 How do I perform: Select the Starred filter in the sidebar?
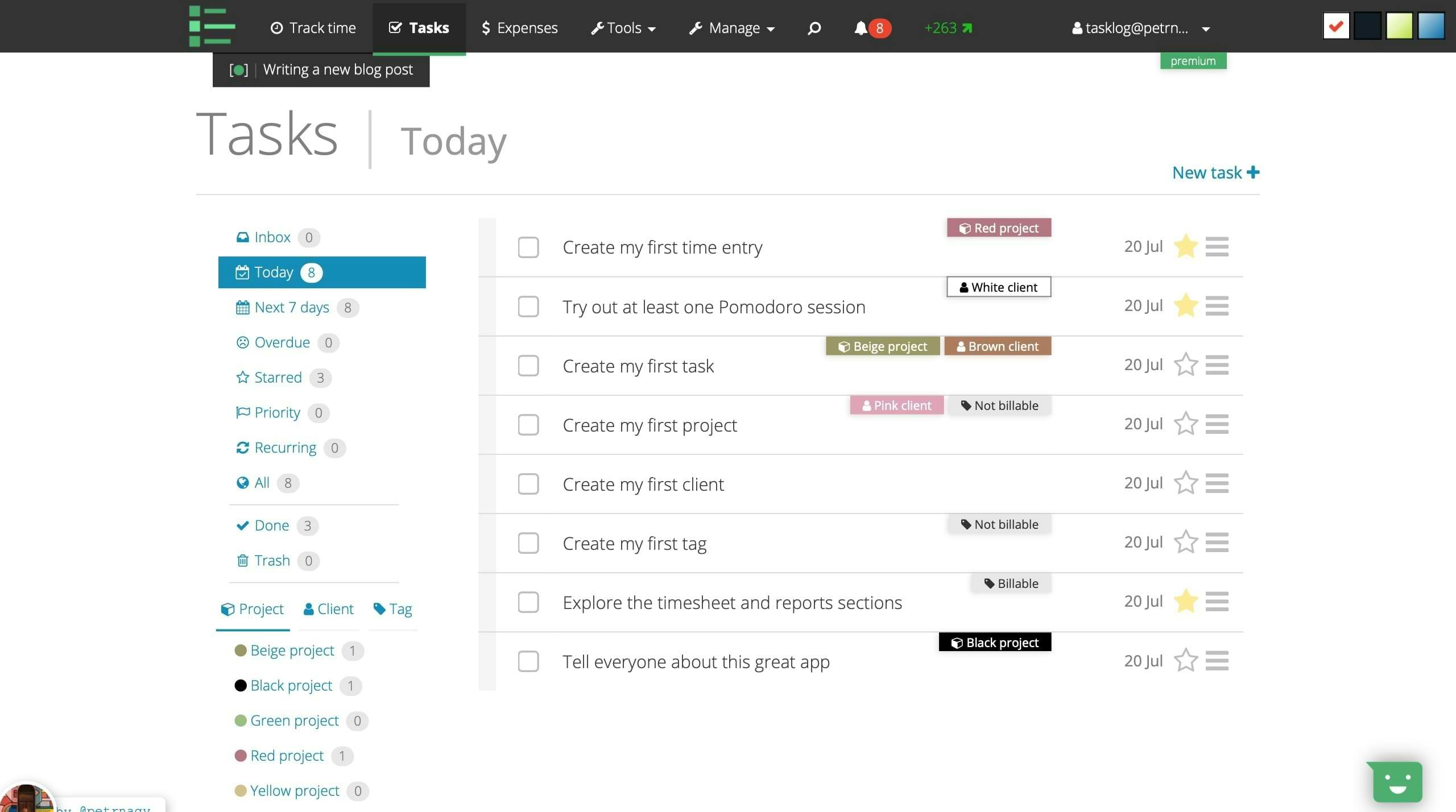278,377
